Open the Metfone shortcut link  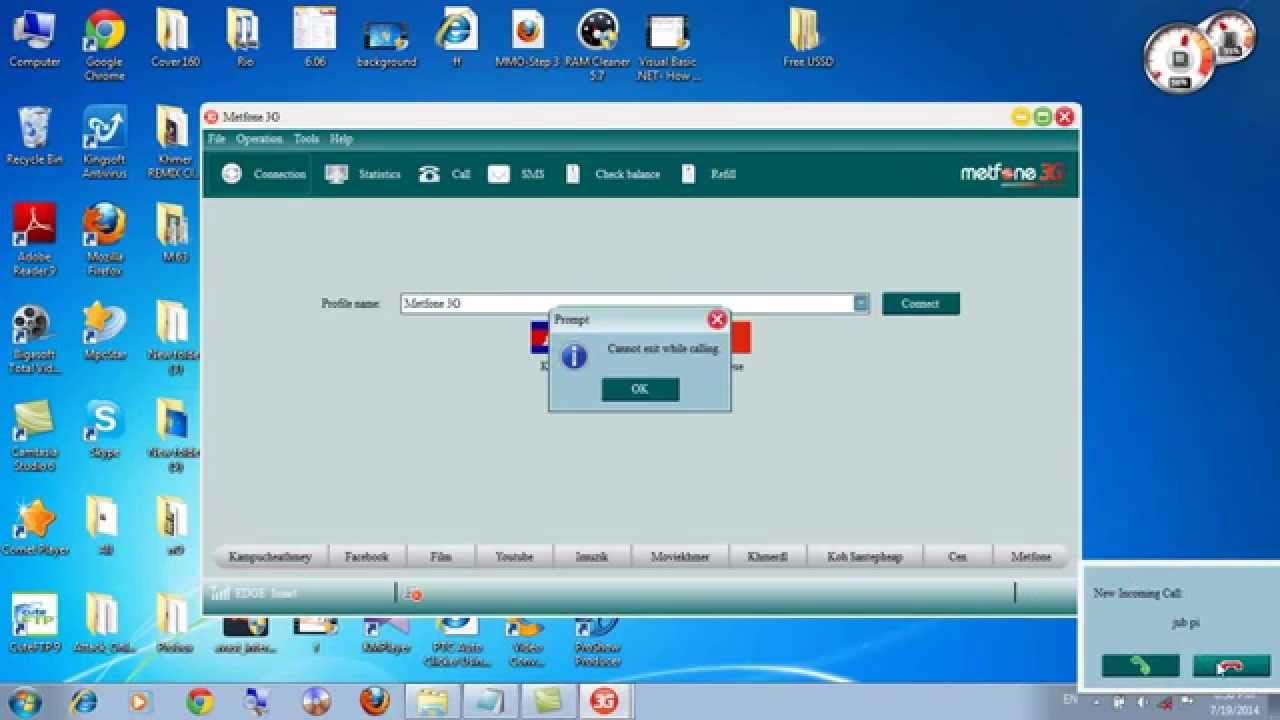(1031, 556)
